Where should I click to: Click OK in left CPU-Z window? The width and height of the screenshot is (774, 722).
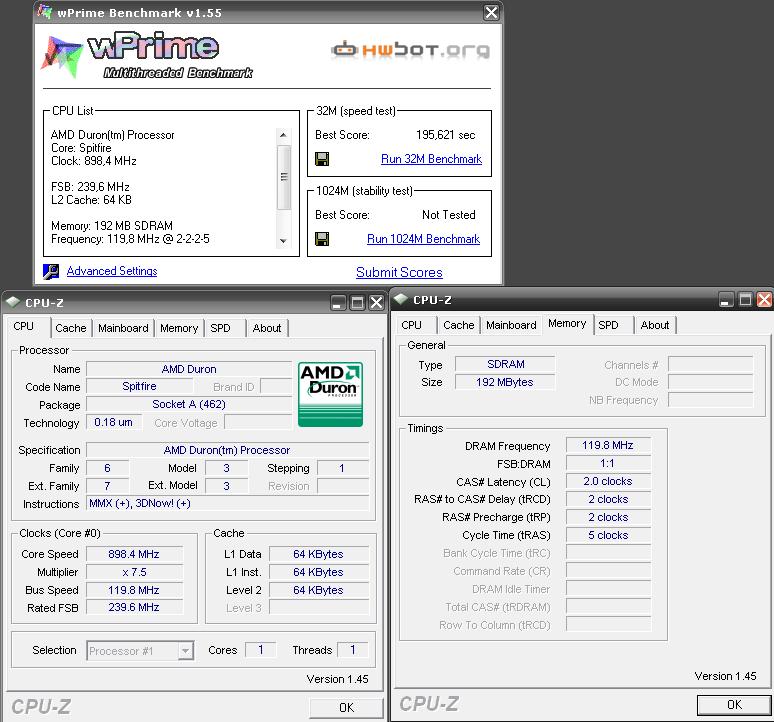[347, 708]
